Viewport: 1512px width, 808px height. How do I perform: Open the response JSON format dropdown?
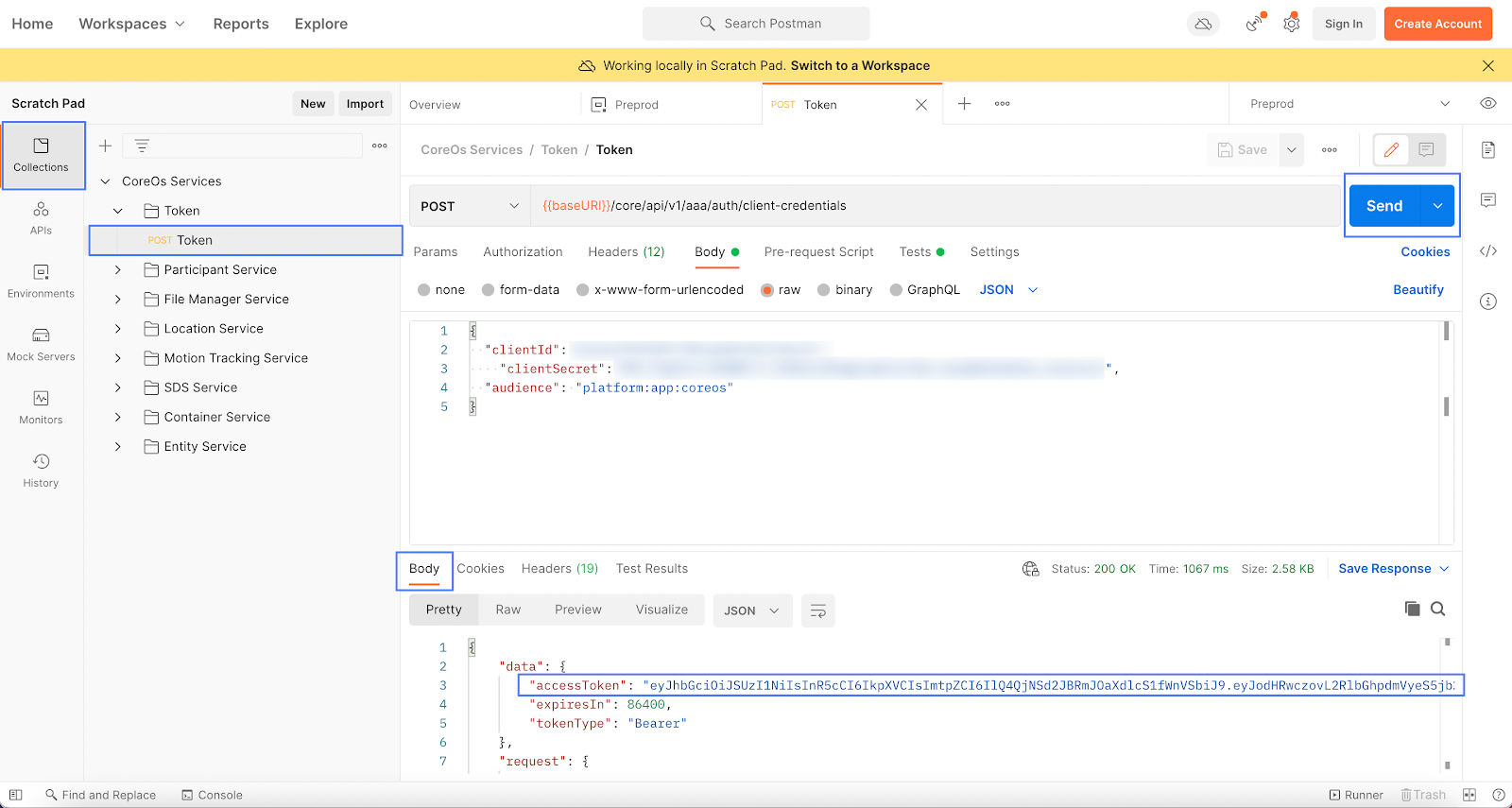coord(751,610)
